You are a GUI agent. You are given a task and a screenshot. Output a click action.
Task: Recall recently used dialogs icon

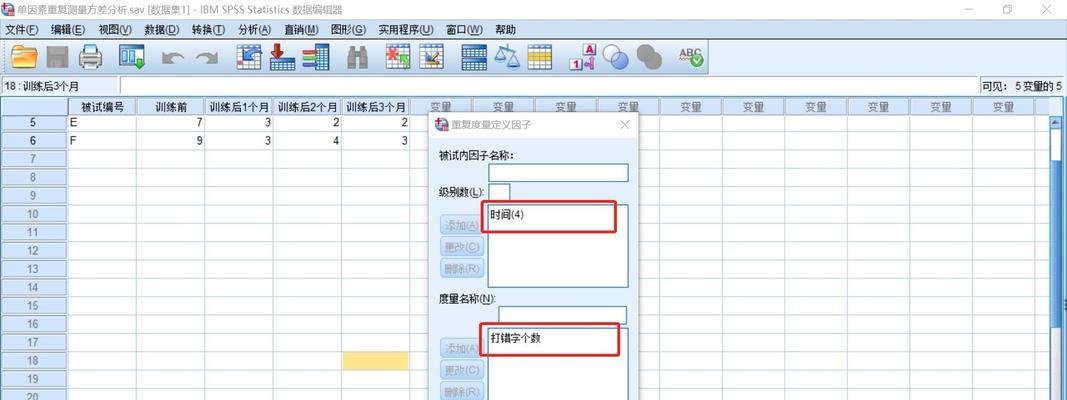click(131, 57)
